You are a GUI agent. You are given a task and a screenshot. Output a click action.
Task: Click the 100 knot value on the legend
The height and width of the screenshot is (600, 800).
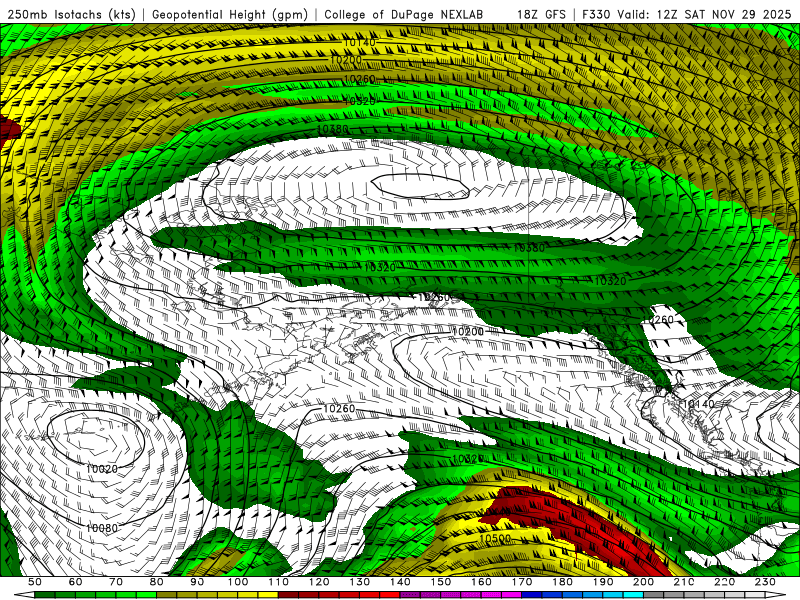(238, 582)
